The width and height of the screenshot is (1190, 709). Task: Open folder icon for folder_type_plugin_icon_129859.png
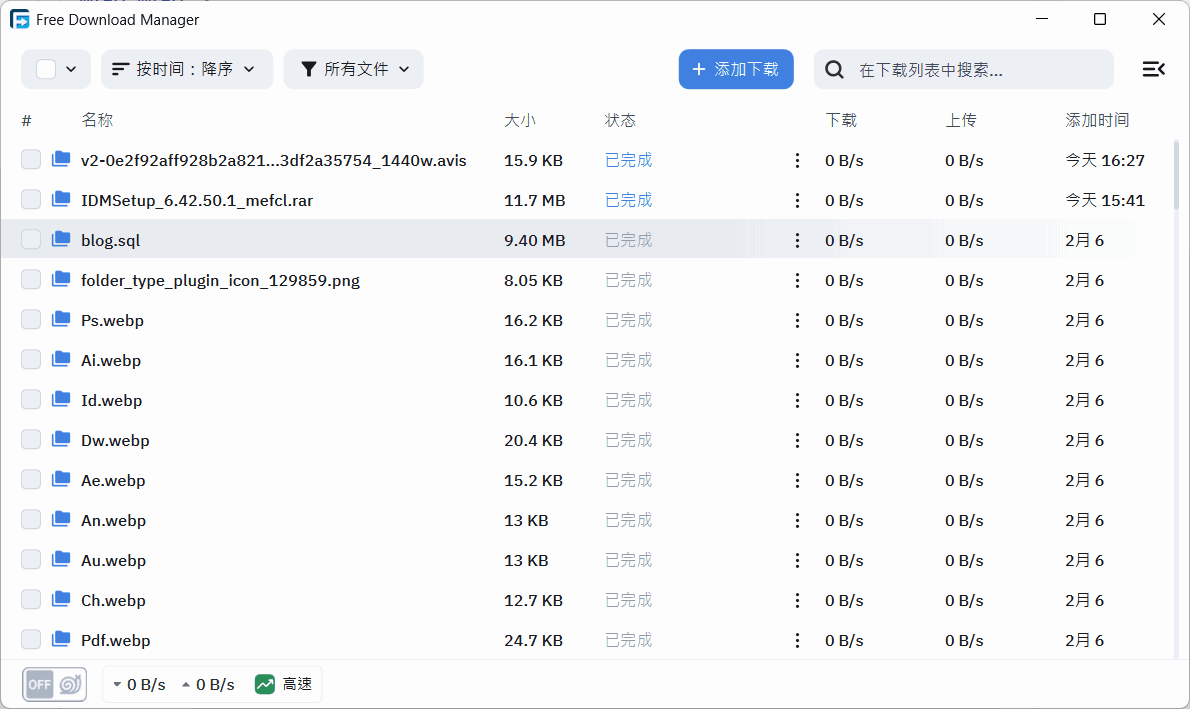coord(61,279)
